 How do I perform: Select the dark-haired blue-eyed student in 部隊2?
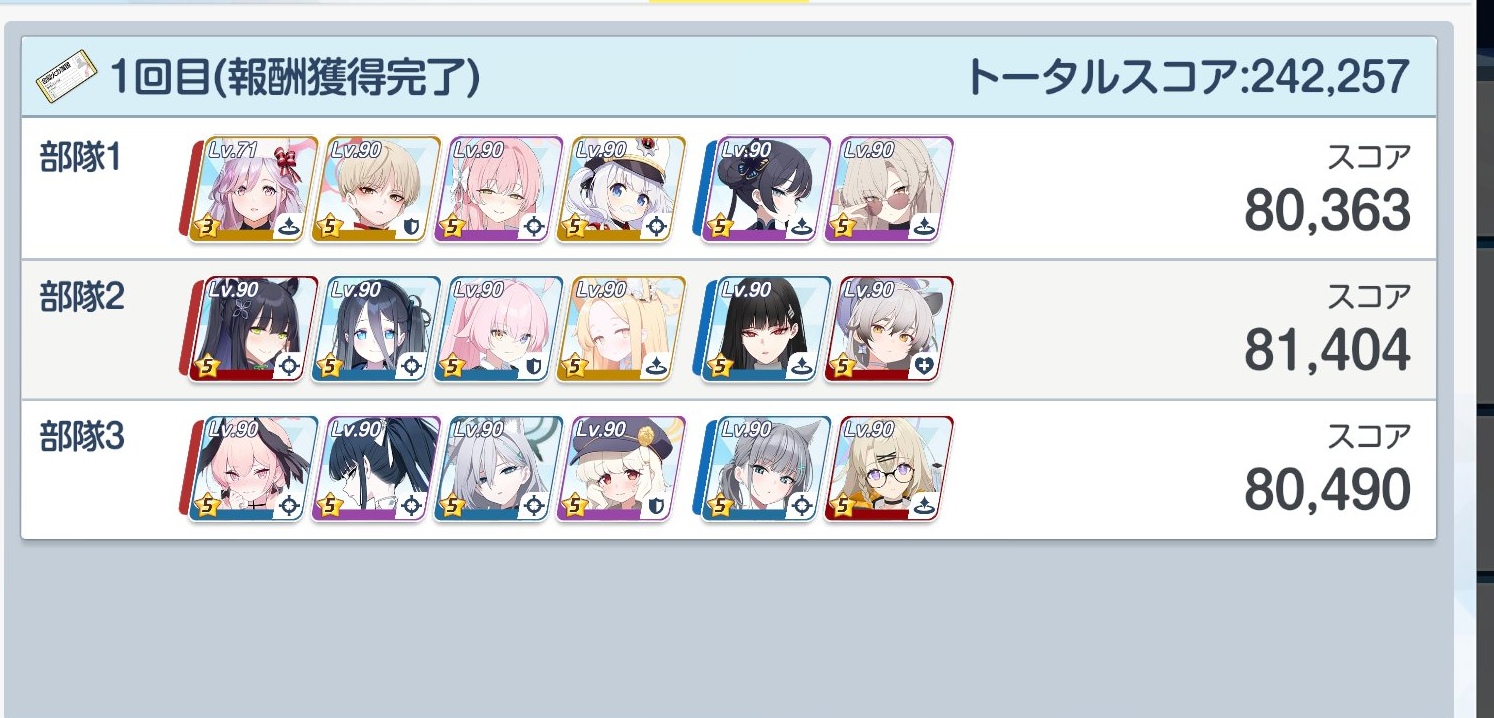click(376, 330)
